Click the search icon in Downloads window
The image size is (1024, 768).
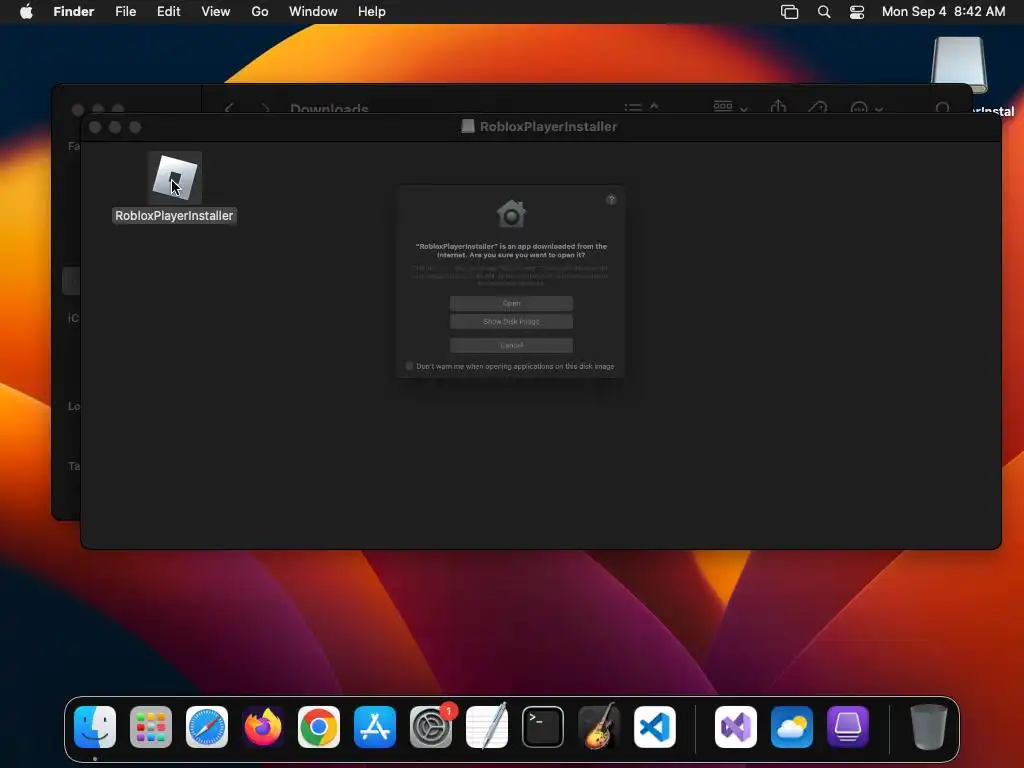(942, 108)
